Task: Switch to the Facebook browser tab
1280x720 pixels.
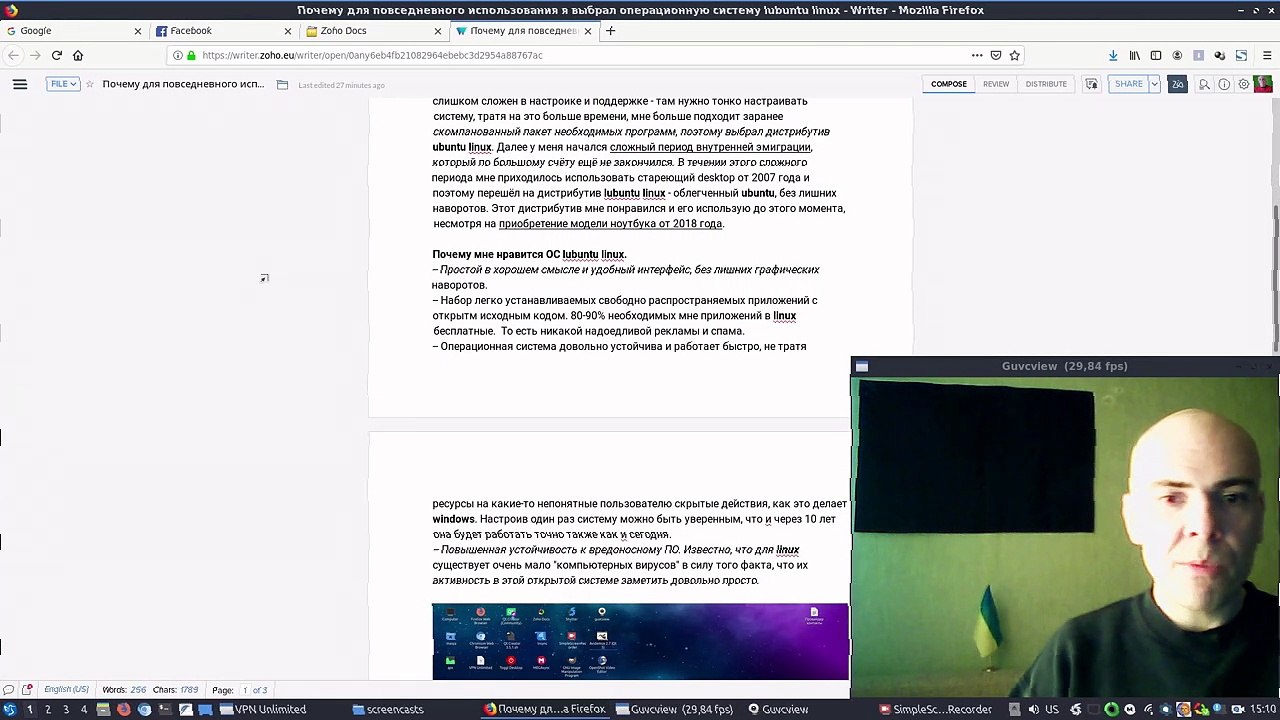Action: point(223,31)
